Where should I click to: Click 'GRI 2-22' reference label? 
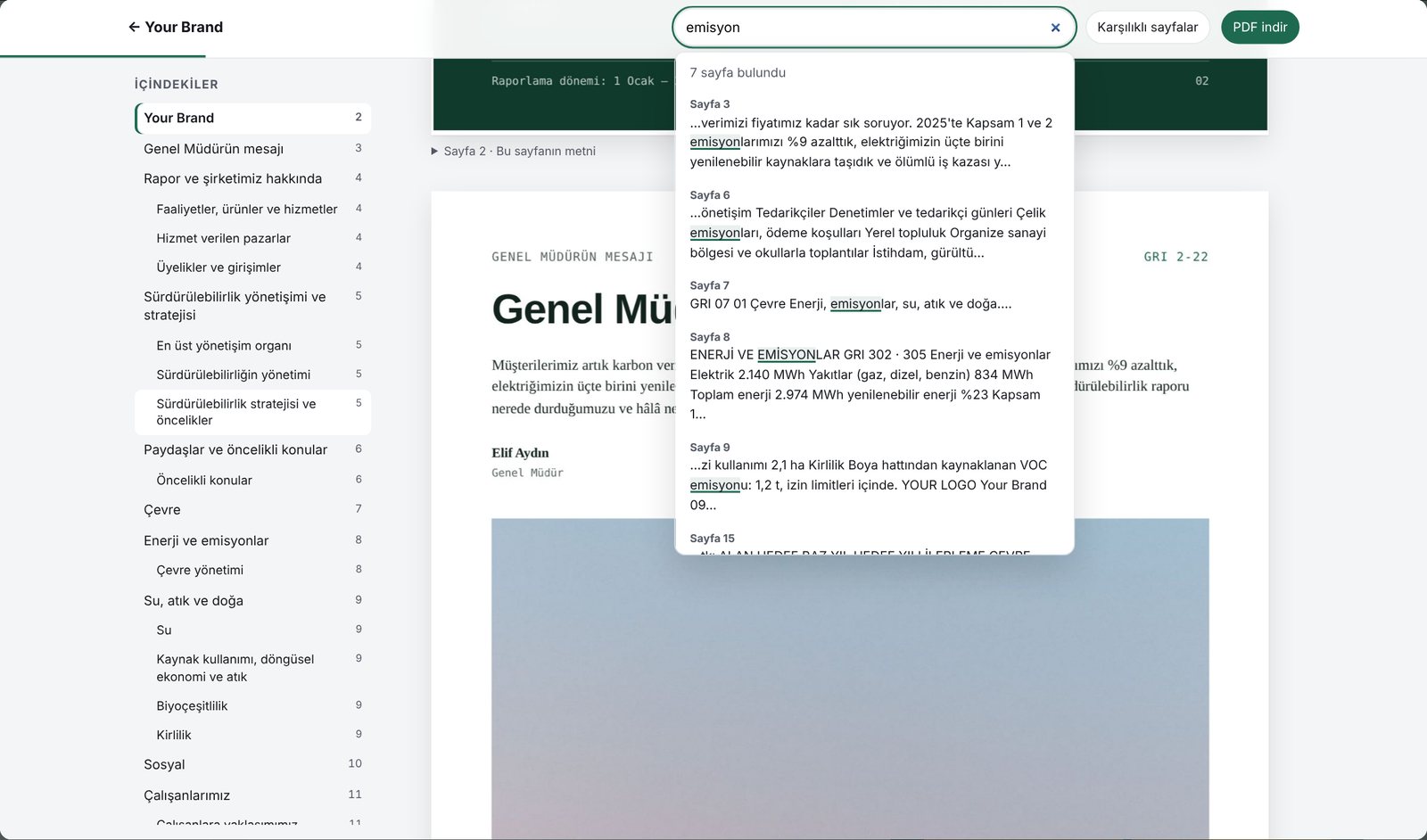[1175, 257]
